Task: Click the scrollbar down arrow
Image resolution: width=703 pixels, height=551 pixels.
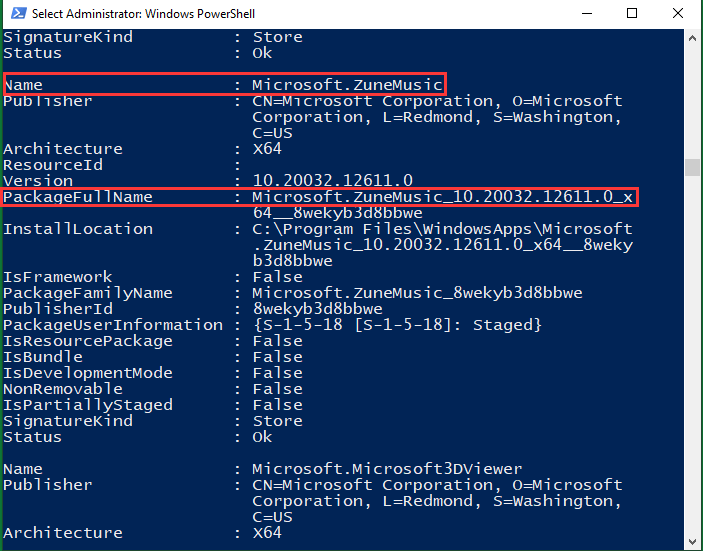Action: click(692, 542)
